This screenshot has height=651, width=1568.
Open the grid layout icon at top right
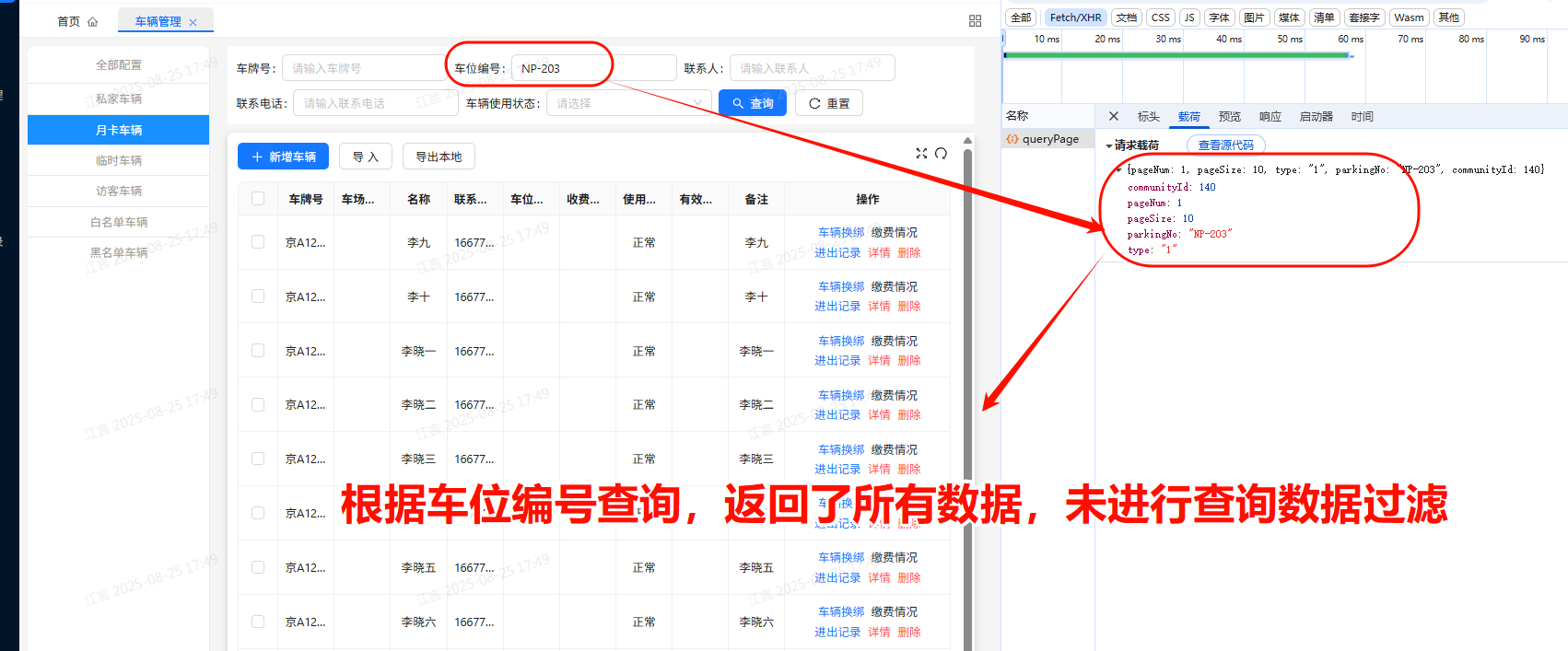point(975,21)
